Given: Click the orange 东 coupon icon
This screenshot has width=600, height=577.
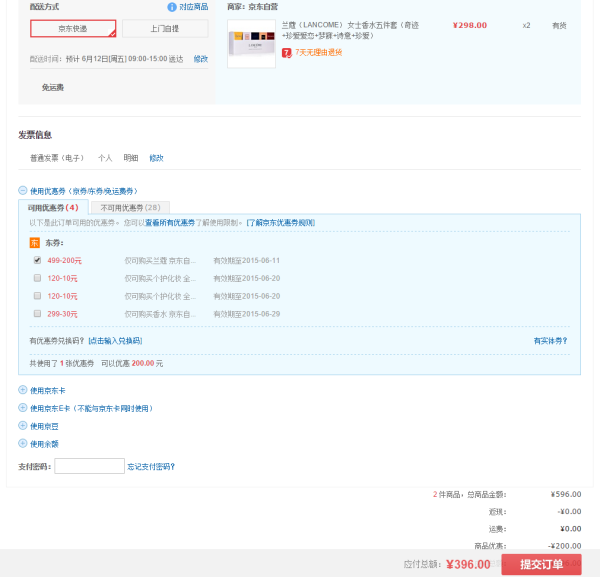Looking at the screenshot, I should [34, 243].
